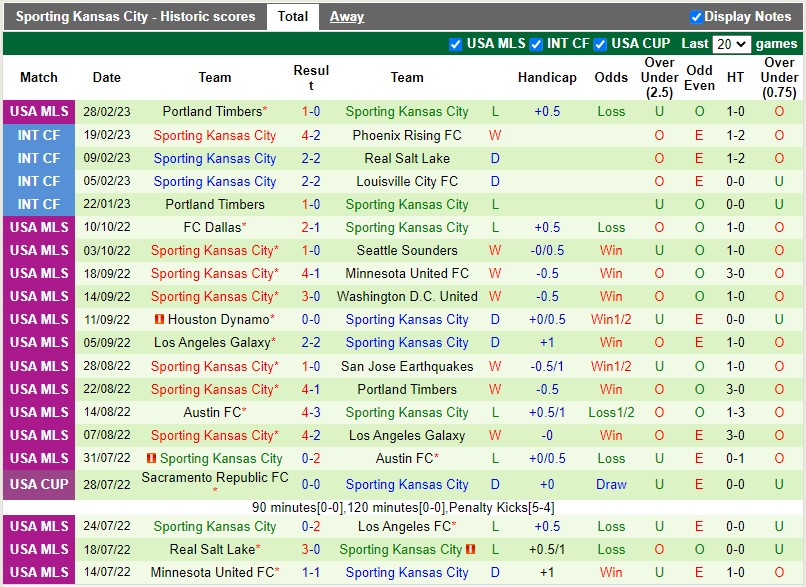The width and height of the screenshot is (806, 587).
Task: Select the Result column header
Action: [x=311, y=78]
